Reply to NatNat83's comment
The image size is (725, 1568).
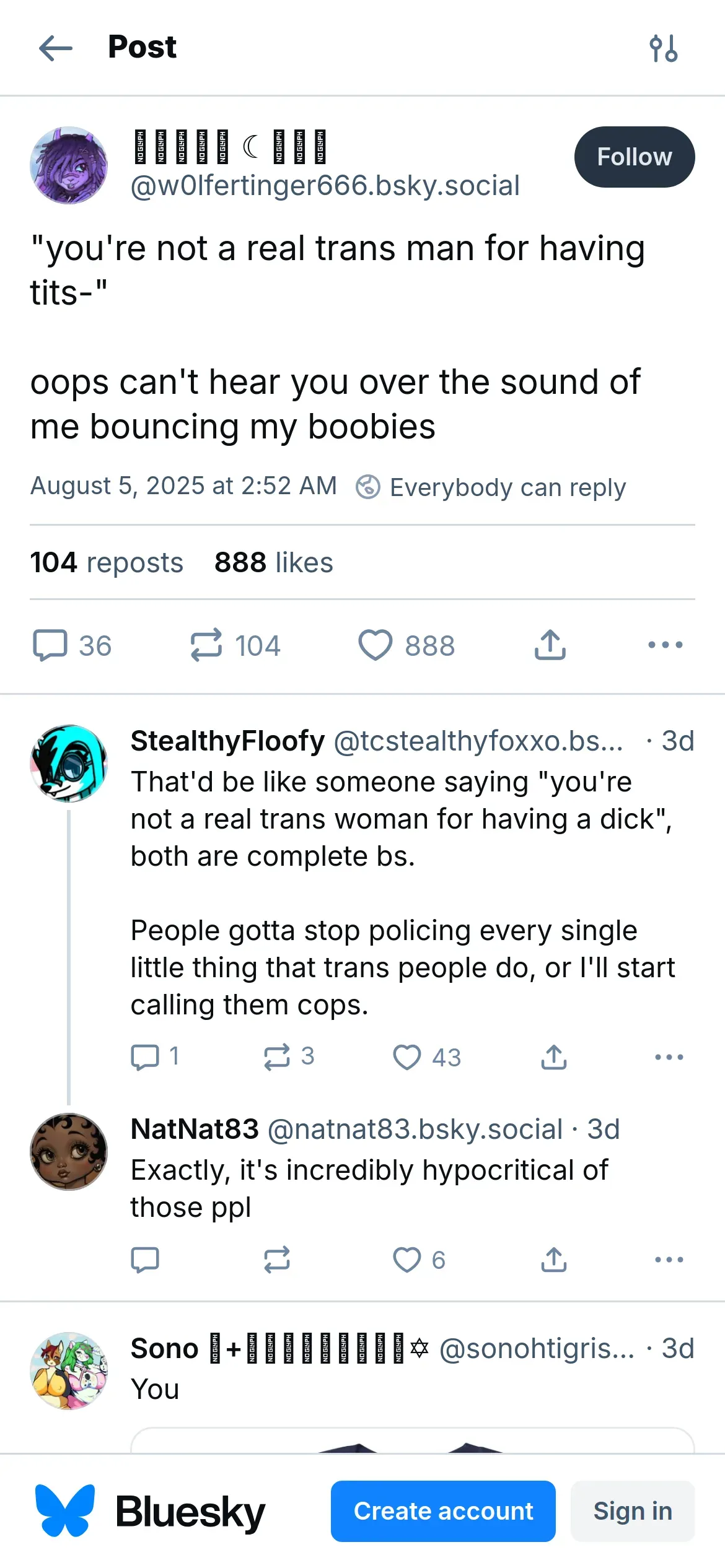(x=145, y=1260)
